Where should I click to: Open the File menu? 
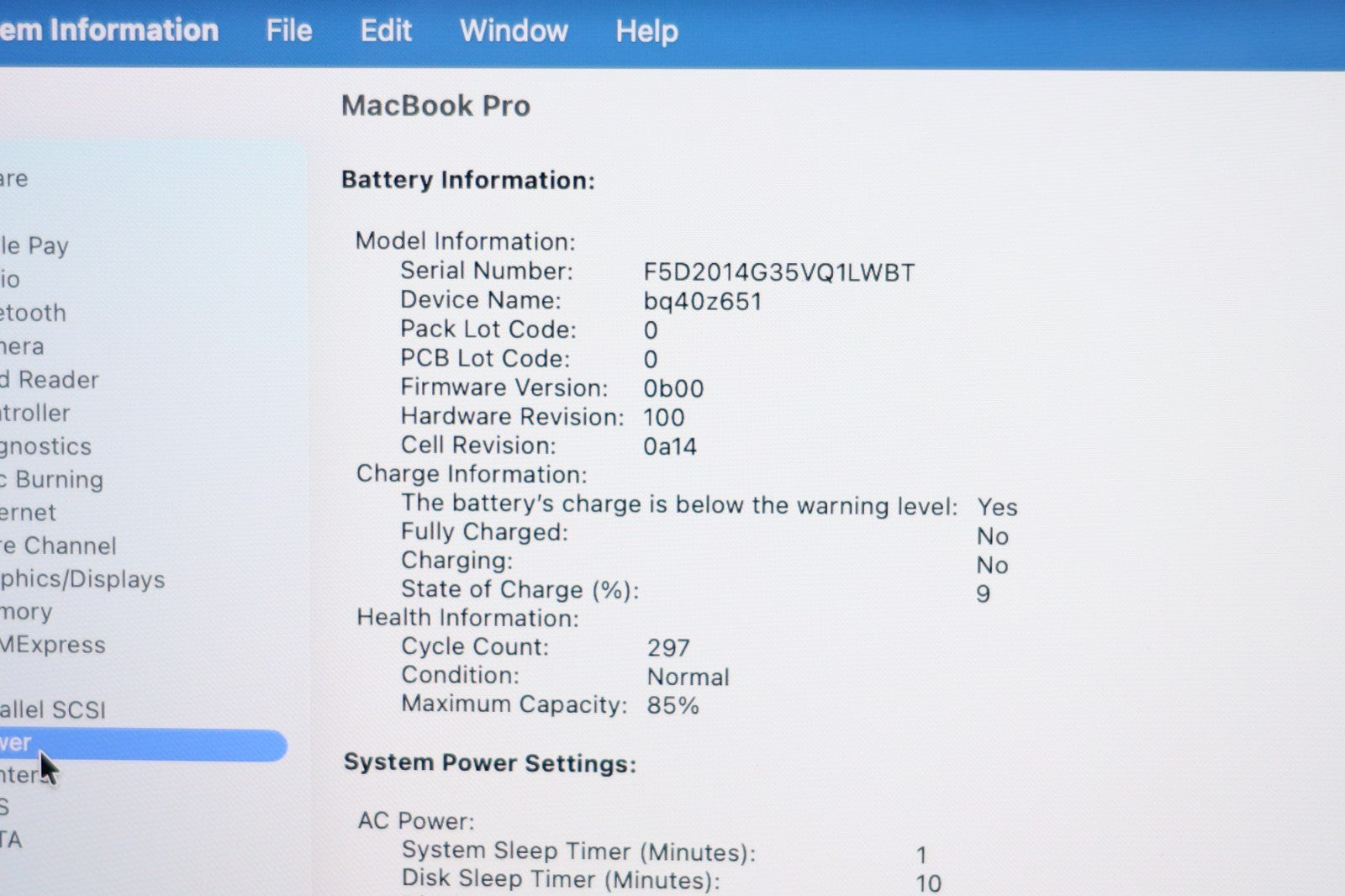[288, 31]
